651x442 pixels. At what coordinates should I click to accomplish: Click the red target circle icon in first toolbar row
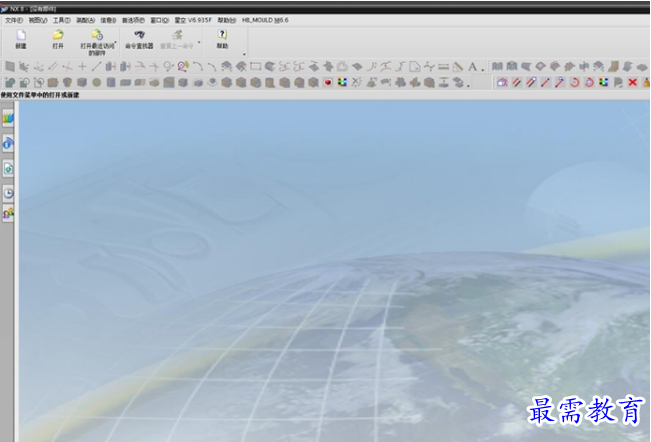tap(183, 66)
